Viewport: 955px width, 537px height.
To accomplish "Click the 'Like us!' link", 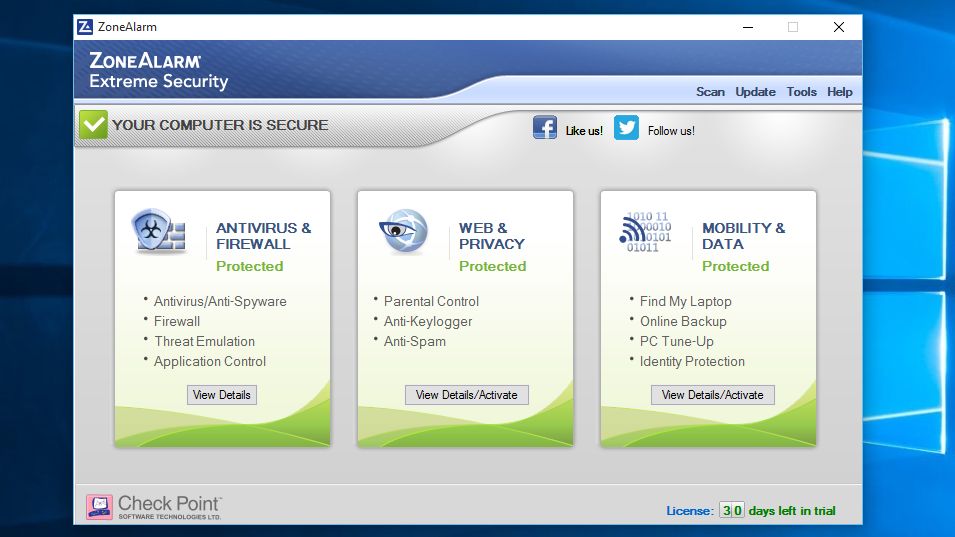I will click(x=583, y=131).
